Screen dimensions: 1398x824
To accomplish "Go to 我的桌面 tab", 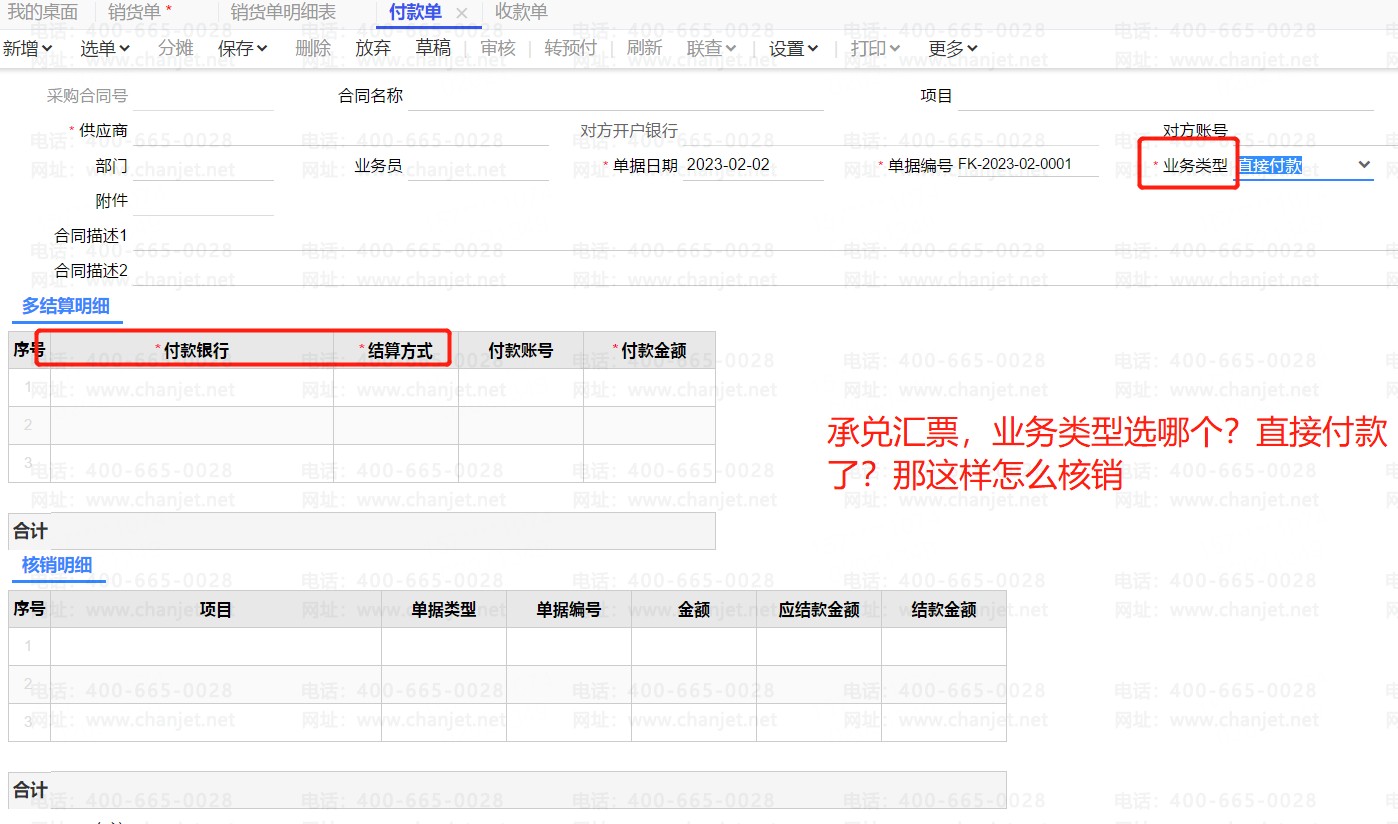I will tap(42, 13).
